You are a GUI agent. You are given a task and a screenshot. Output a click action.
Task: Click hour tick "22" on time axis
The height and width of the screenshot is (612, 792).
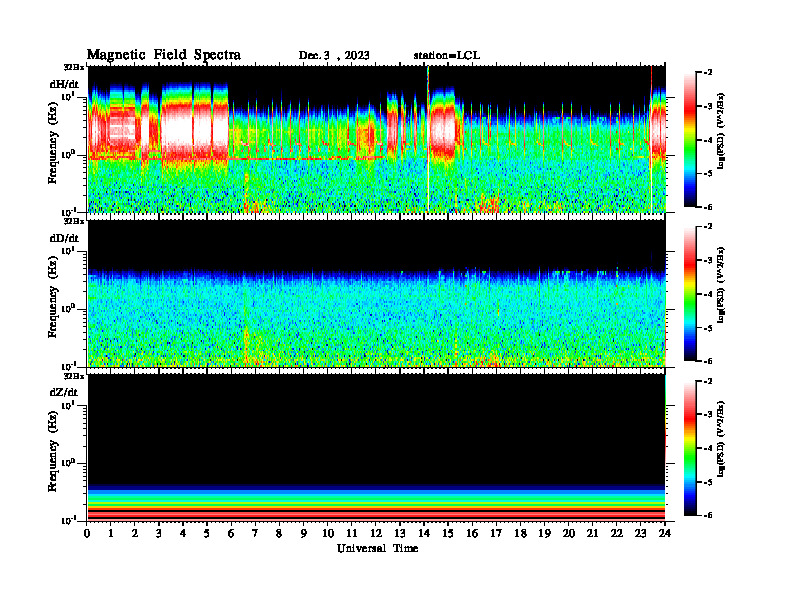(616, 533)
